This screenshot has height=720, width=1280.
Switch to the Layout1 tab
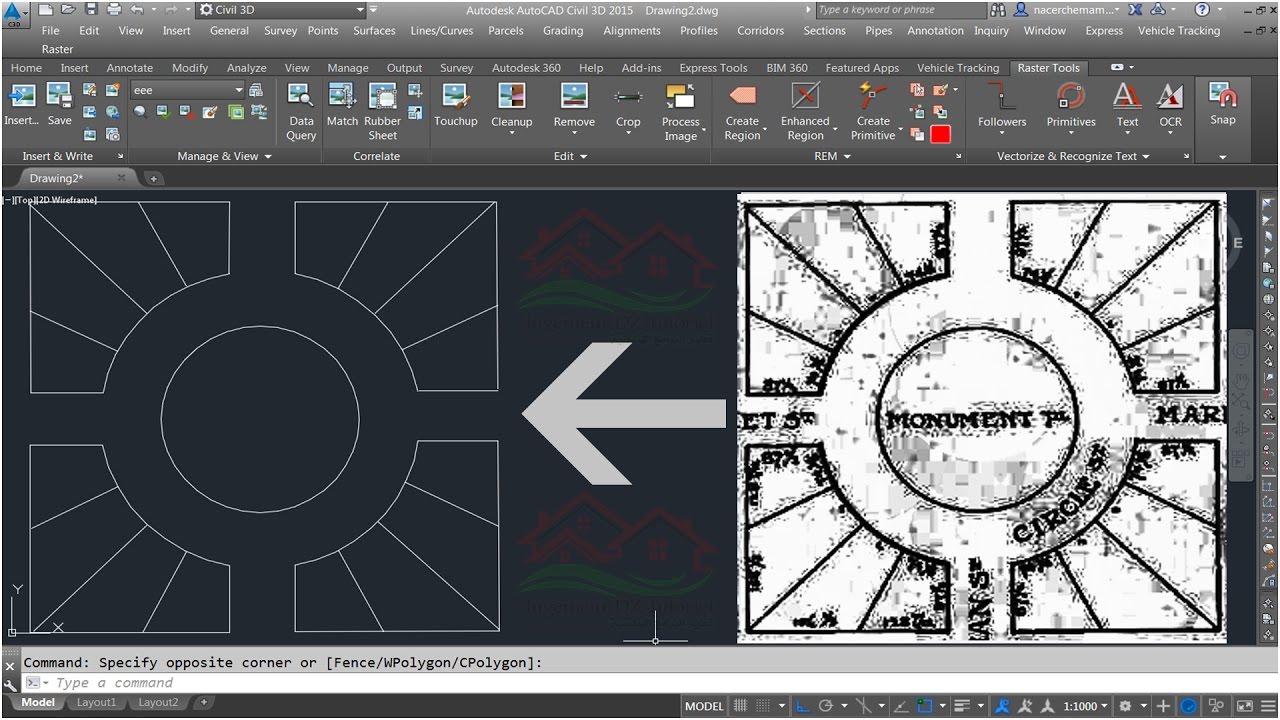pyautogui.click(x=96, y=702)
